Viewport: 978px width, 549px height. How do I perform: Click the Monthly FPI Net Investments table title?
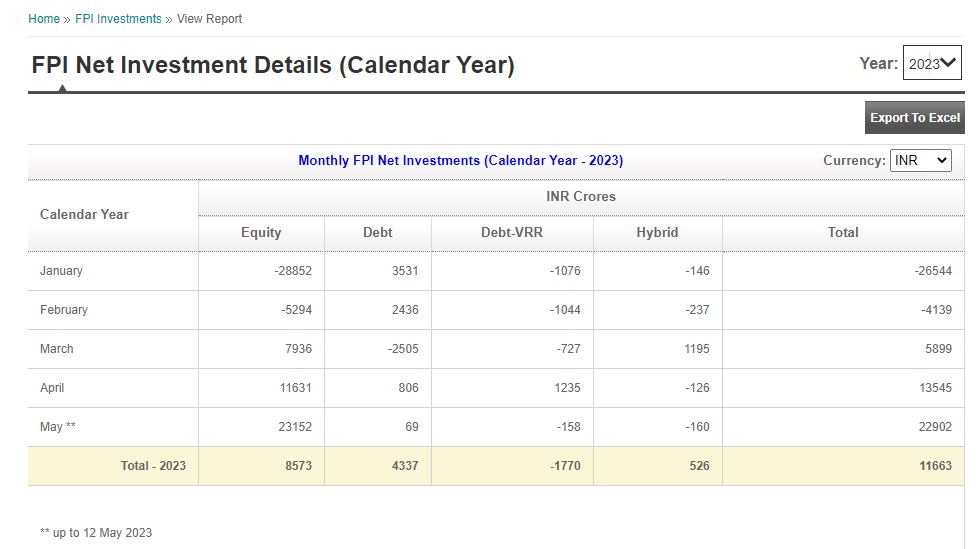(460, 160)
